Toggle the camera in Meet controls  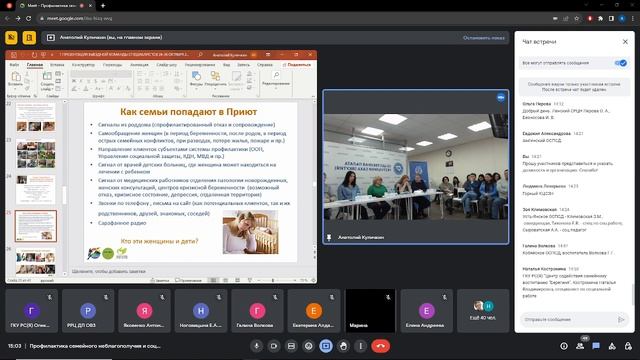(274, 346)
